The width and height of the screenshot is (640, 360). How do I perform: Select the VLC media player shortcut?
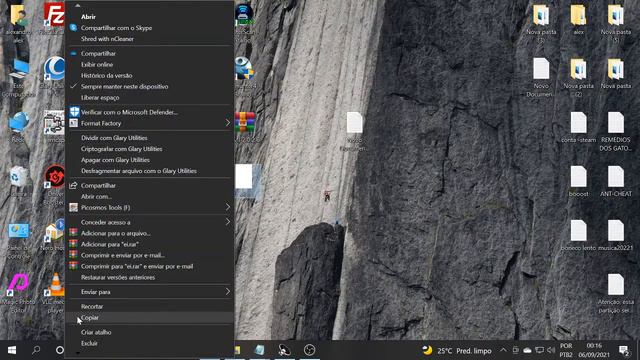click(55, 293)
